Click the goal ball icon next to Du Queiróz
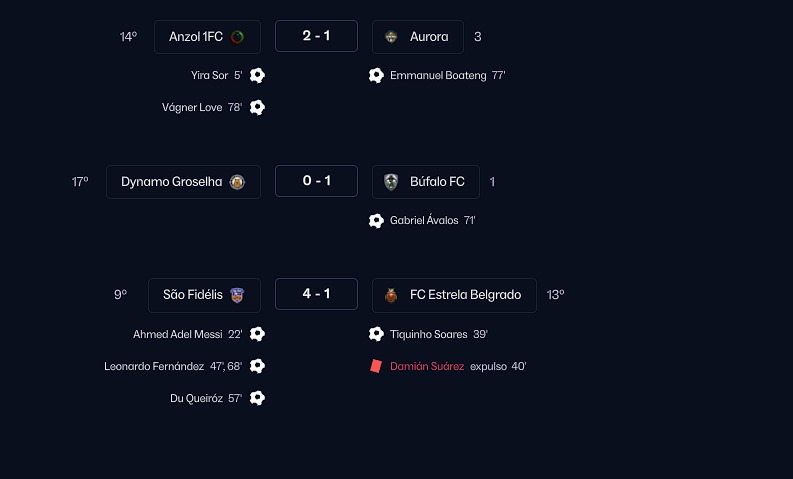 [x=257, y=398]
